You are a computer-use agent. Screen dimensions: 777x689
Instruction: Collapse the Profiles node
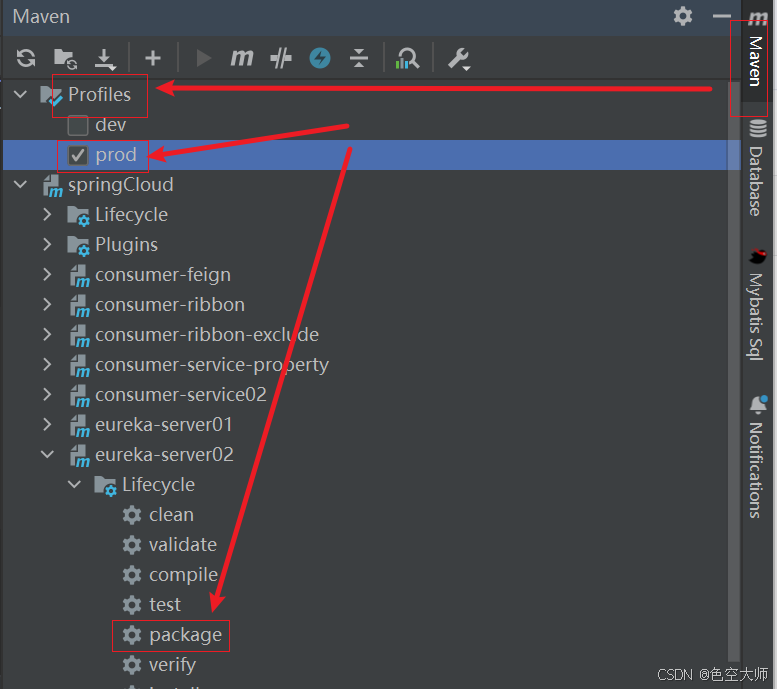20,94
